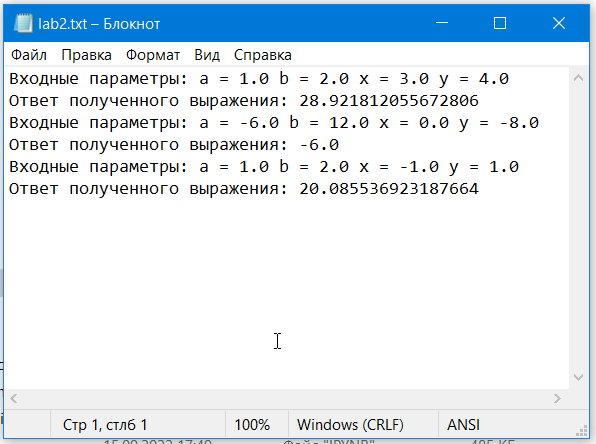Click the Notepad icon in title bar

(x=23, y=24)
